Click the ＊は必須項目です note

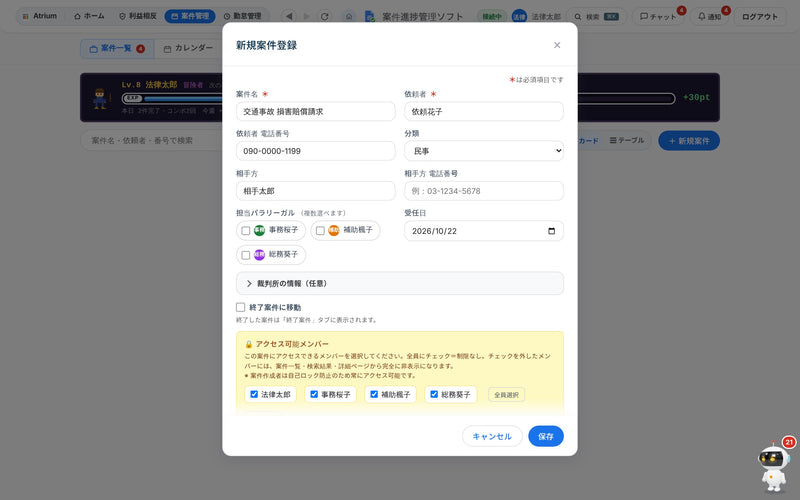(x=536, y=80)
